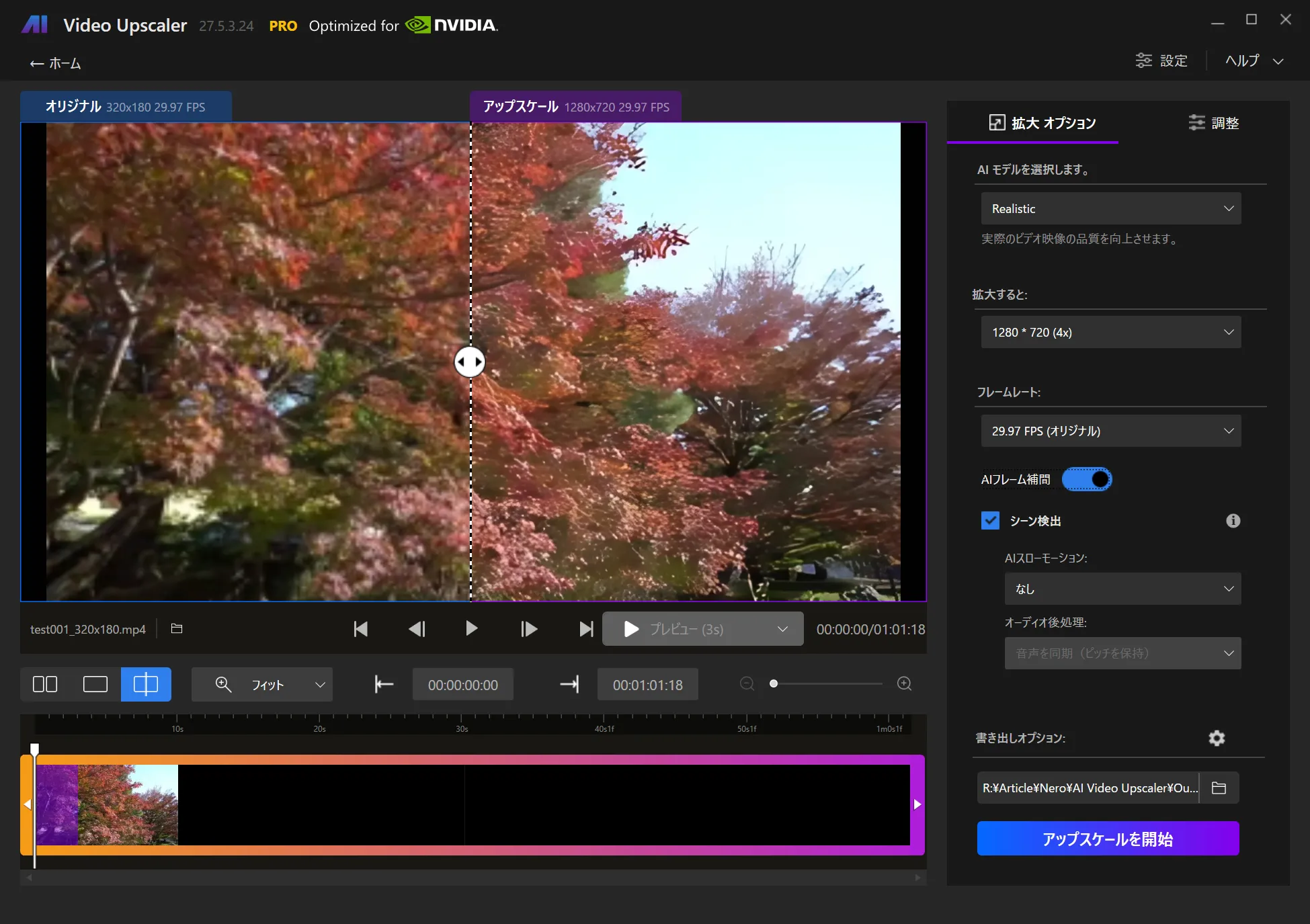Set the start trim point marker
This screenshot has width=1310, height=924.
point(384,684)
